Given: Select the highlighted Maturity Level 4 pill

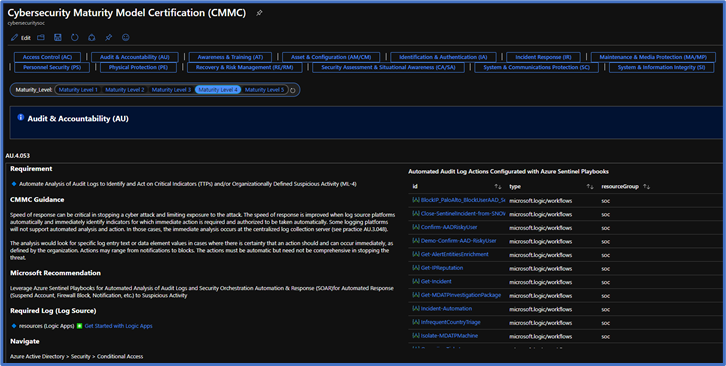Looking at the screenshot, I should tap(218, 90).
